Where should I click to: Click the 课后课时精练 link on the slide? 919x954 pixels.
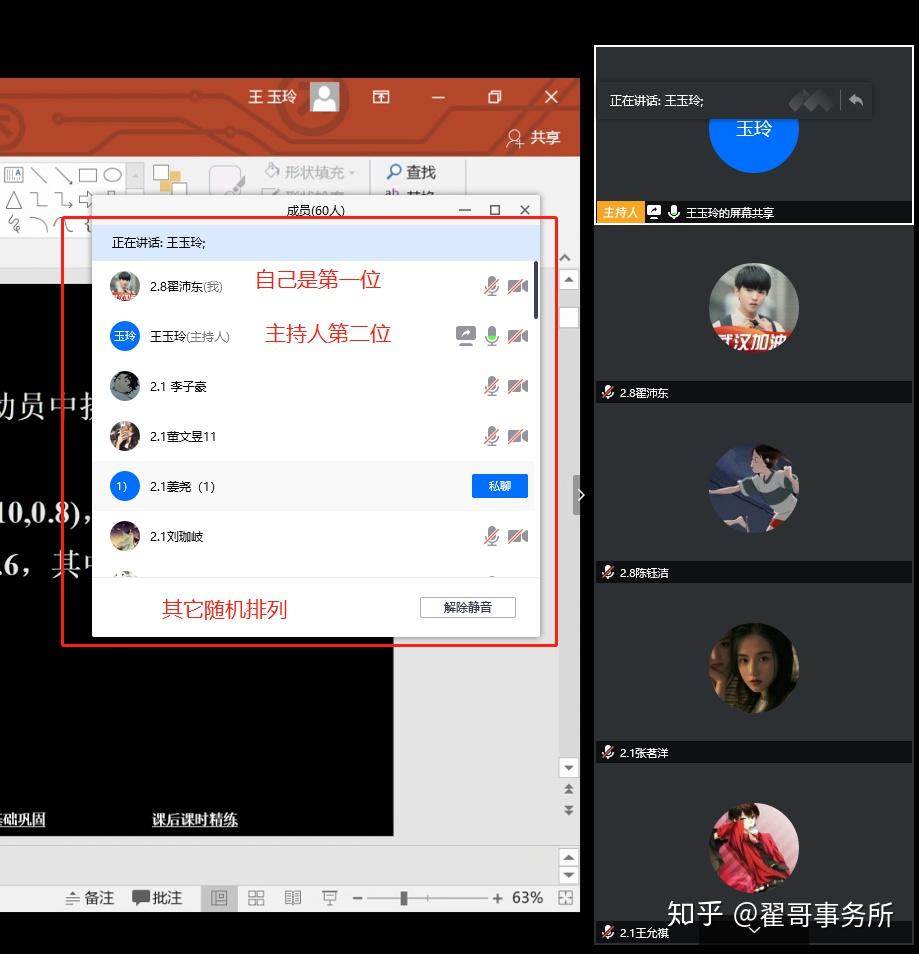[x=194, y=819]
